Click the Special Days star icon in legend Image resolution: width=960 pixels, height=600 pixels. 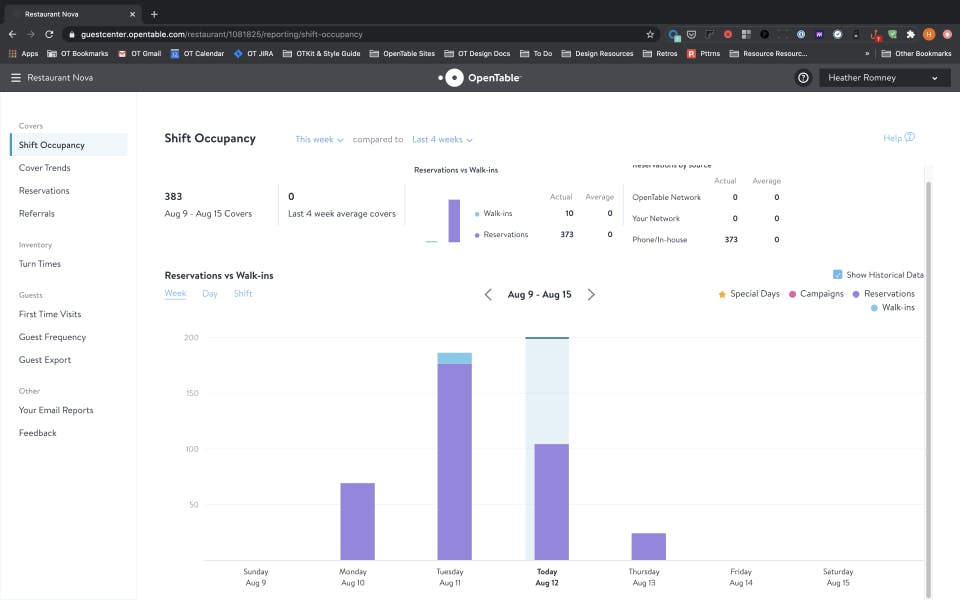click(720, 294)
